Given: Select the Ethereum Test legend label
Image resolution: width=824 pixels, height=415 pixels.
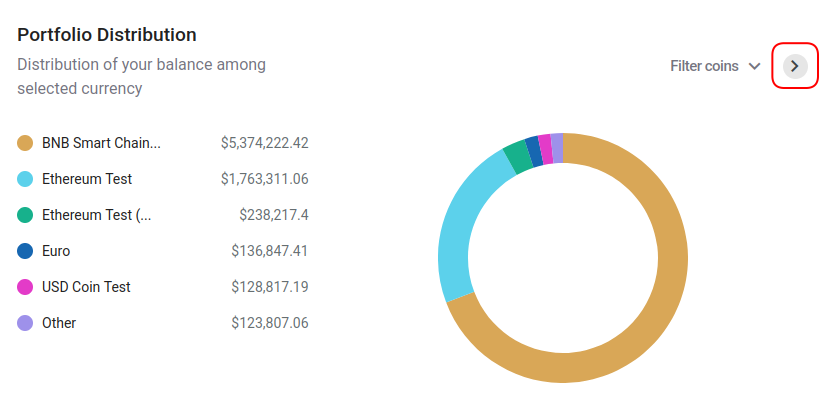Looking at the screenshot, I should click(x=87, y=179).
